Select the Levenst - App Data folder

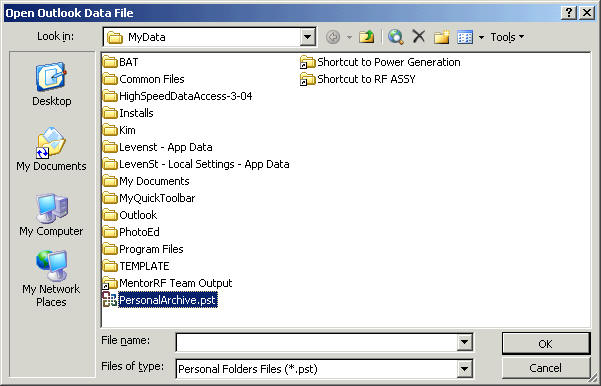point(158,147)
